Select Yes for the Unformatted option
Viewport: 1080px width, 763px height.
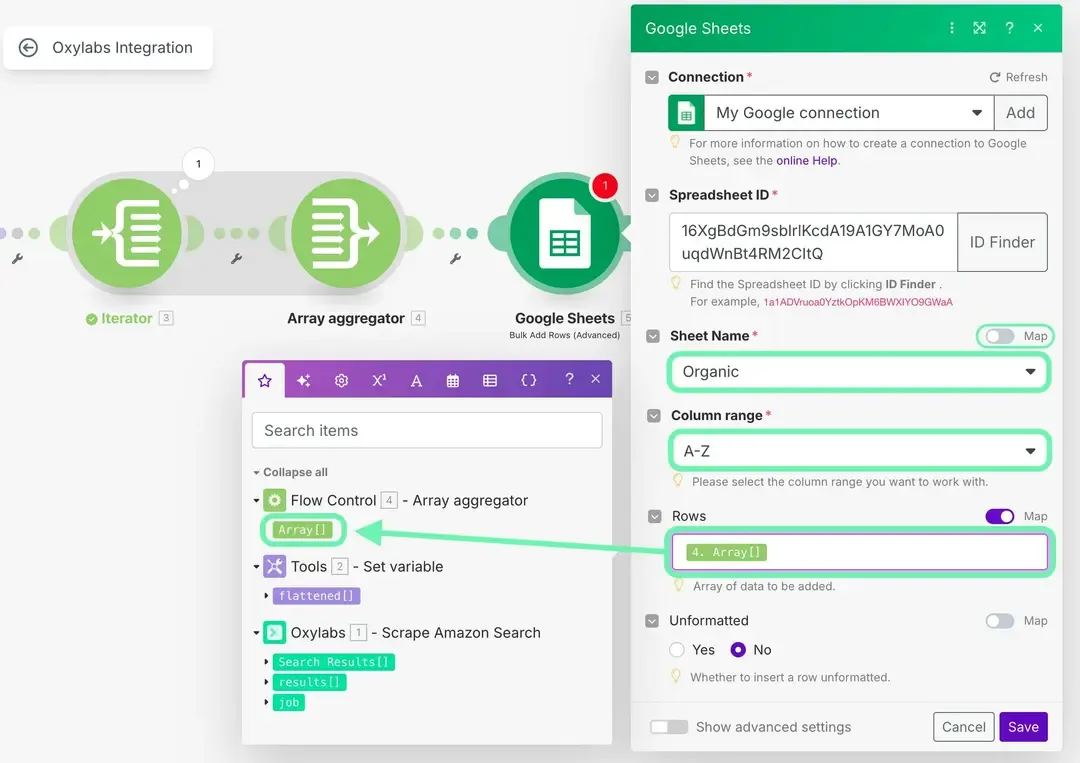pos(677,650)
